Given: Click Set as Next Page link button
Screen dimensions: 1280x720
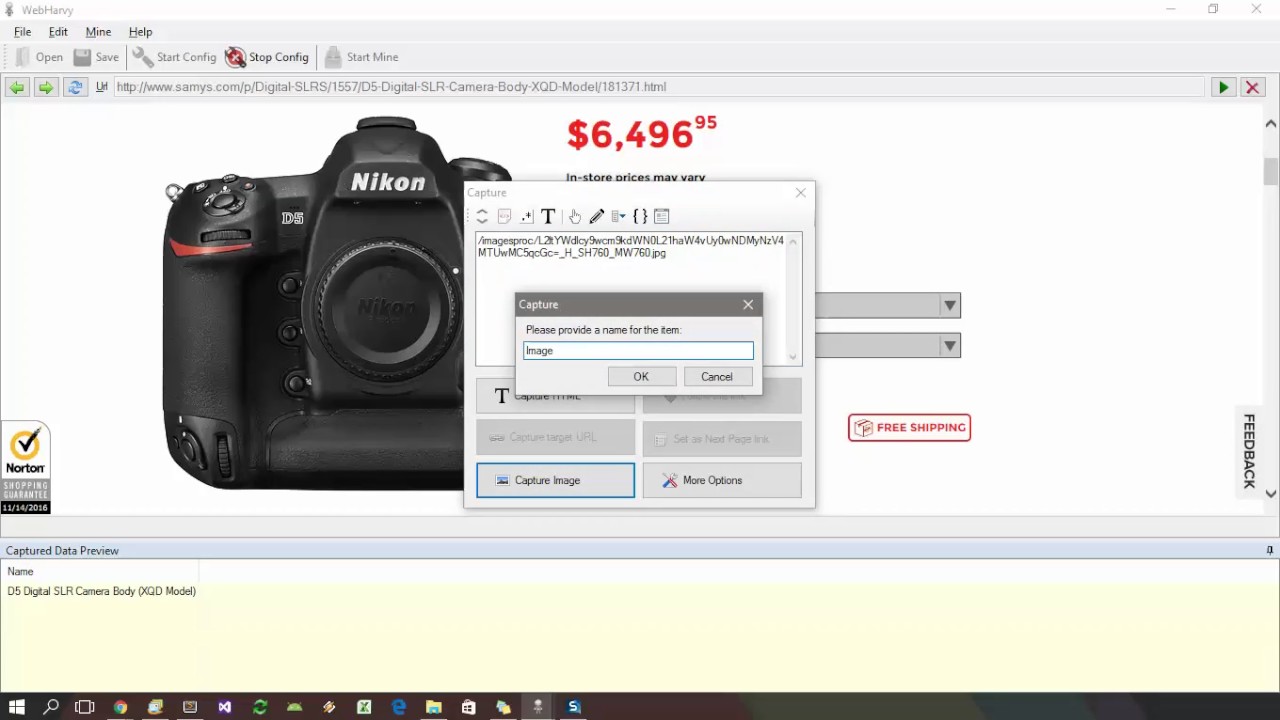Looking at the screenshot, I should click(x=722, y=438).
